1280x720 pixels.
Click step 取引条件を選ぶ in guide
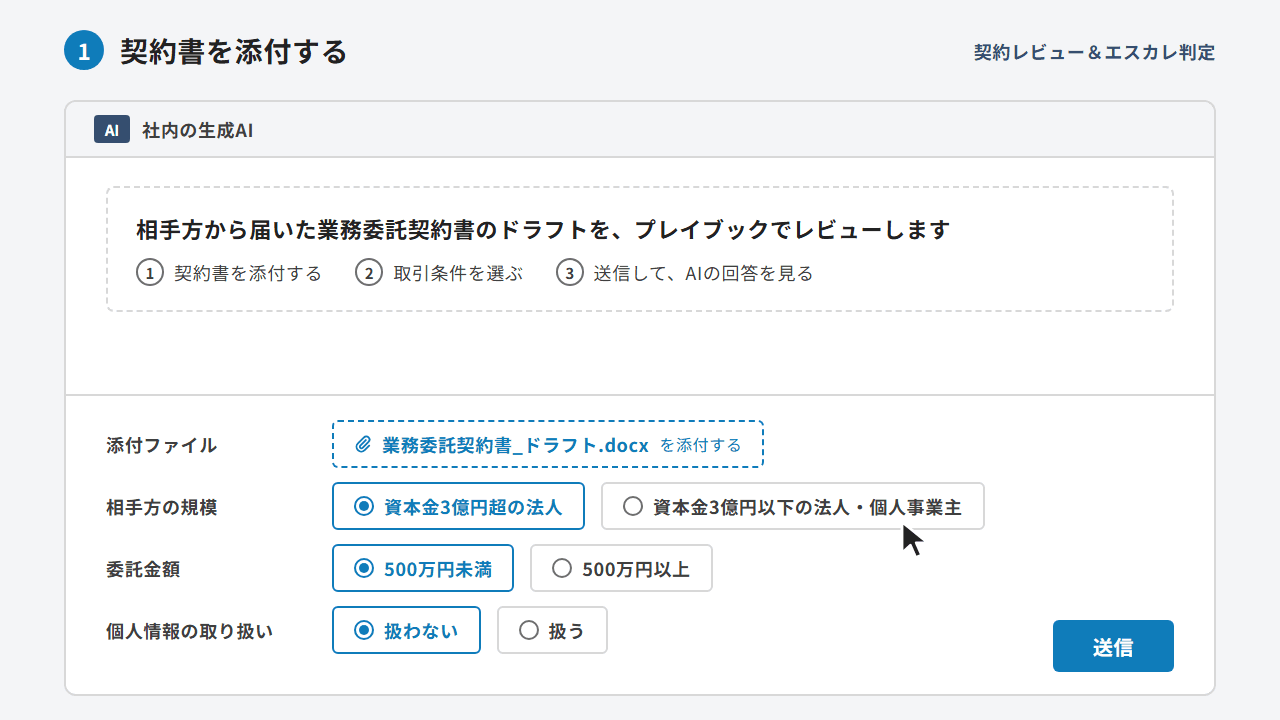click(439, 273)
